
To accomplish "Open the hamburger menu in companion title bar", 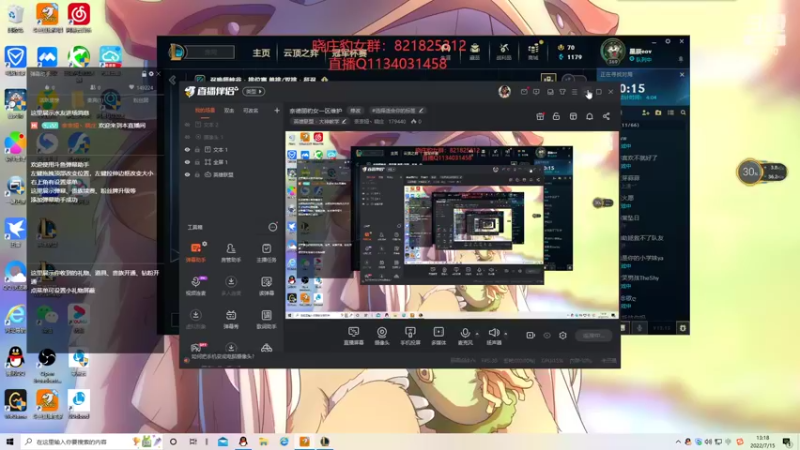I will [574, 92].
